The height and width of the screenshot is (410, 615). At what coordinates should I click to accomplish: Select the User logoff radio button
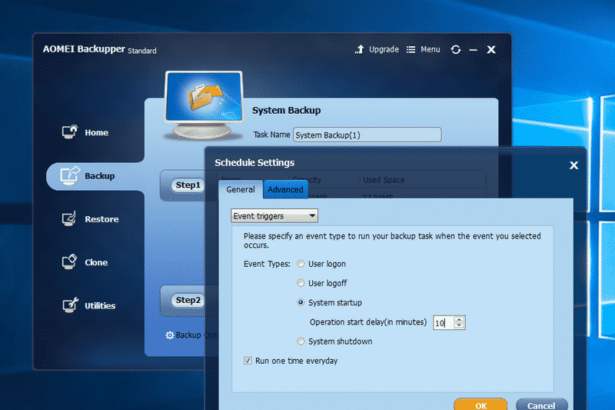pos(300,283)
